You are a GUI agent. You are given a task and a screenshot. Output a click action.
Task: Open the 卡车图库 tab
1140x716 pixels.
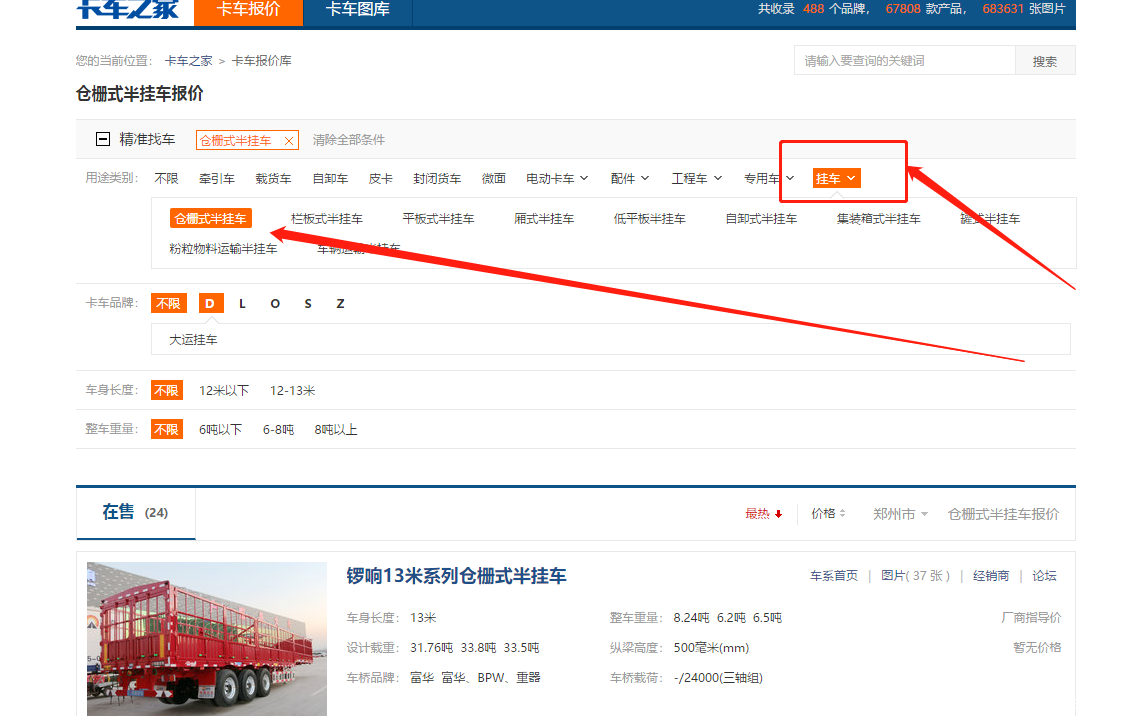click(357, 12)
